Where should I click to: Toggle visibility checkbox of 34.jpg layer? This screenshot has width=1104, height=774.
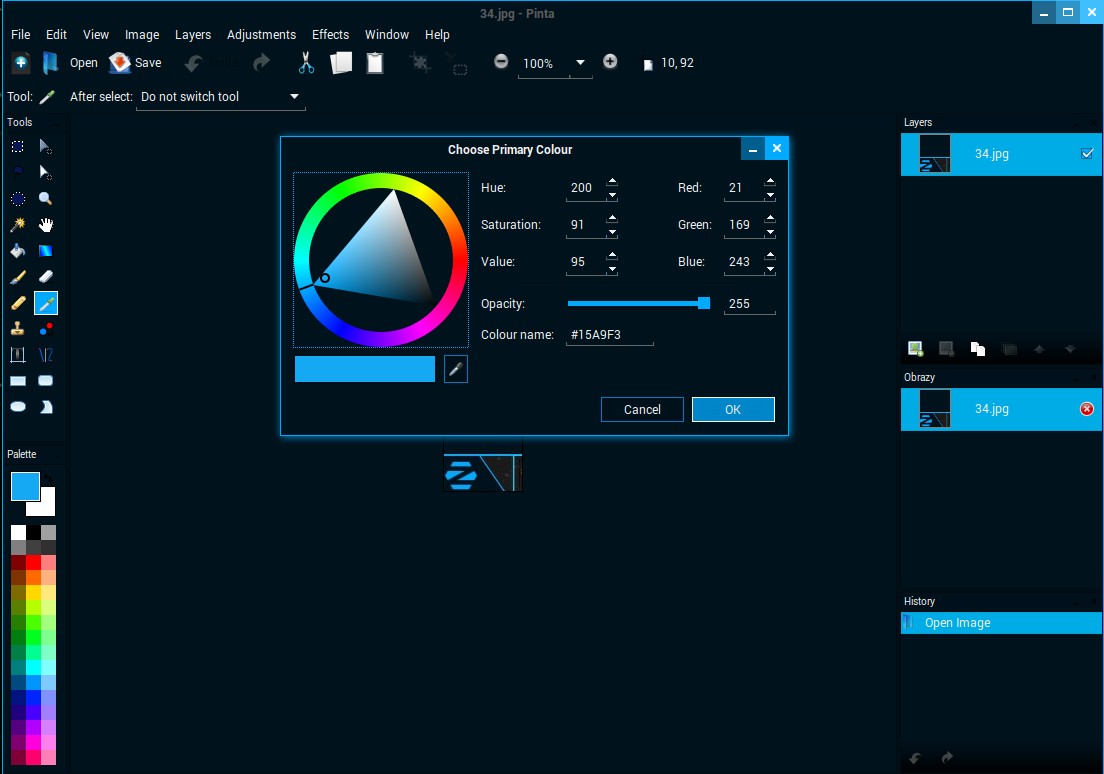(x=1087, y=154)
